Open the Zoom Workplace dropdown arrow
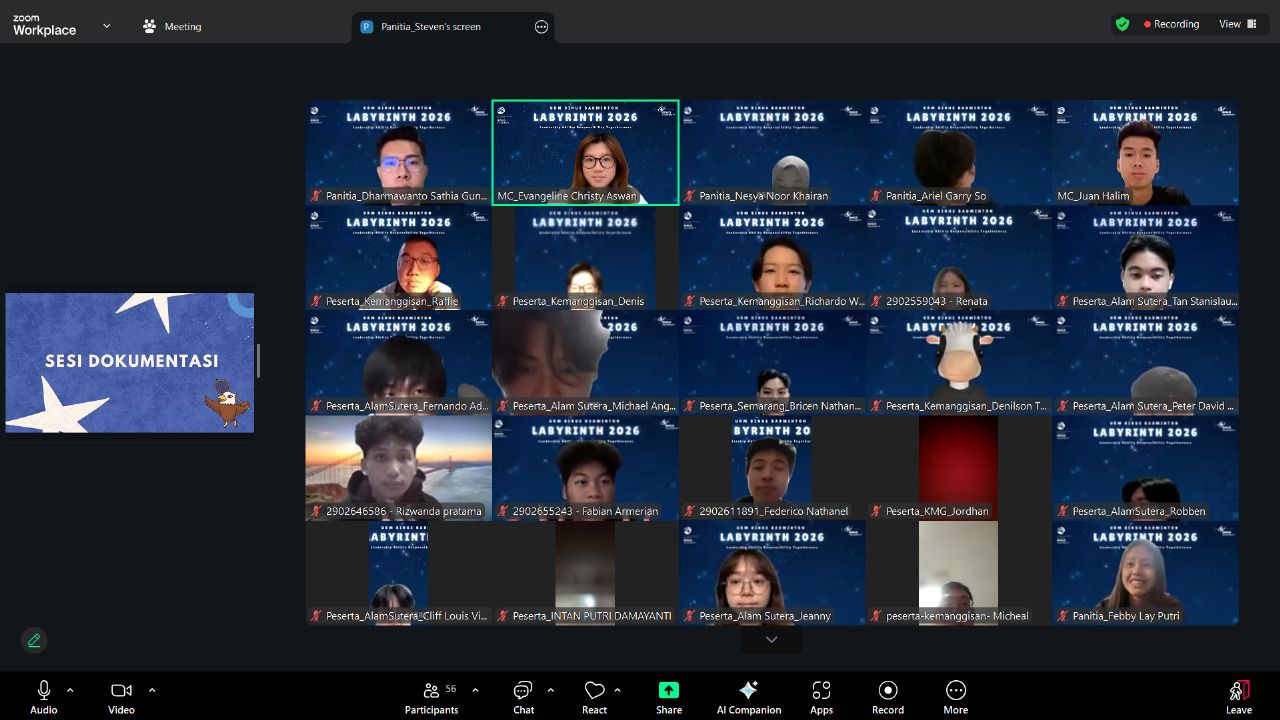Viewport: 1280px width, 720px height. (106, 26)
